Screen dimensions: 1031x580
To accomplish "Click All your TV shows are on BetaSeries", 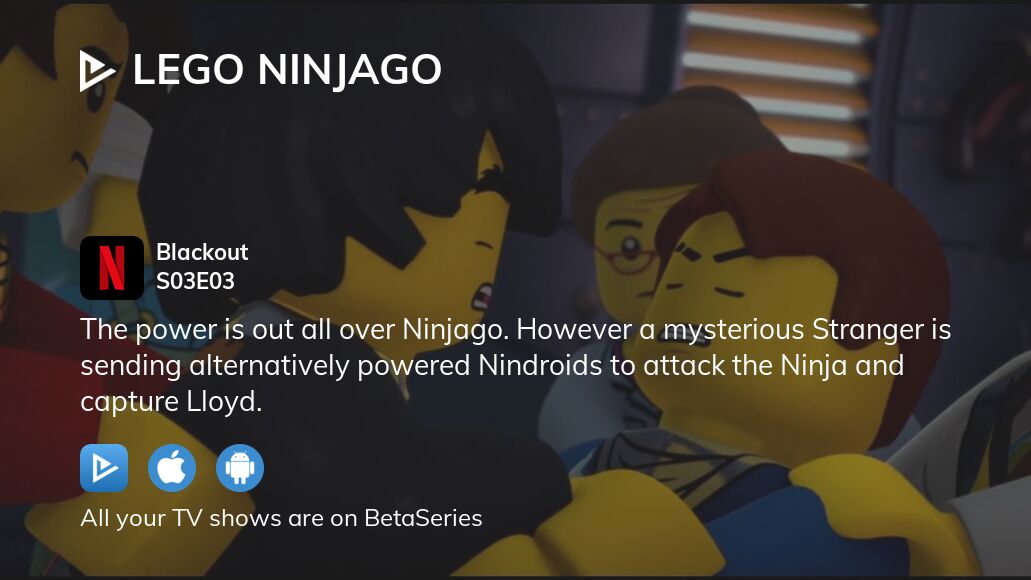I will [281, 518].
